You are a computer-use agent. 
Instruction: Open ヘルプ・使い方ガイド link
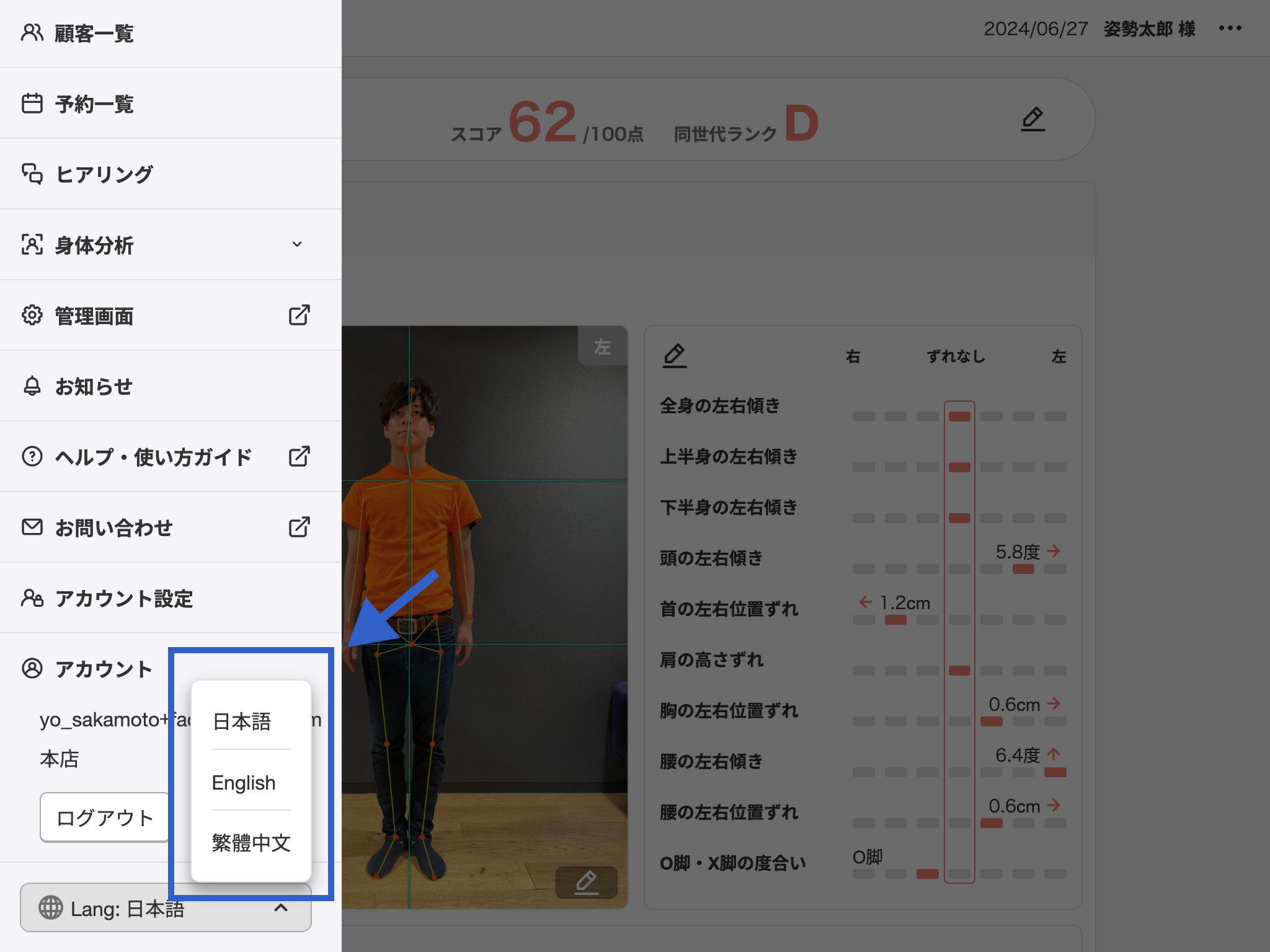(x=171, y=457)
